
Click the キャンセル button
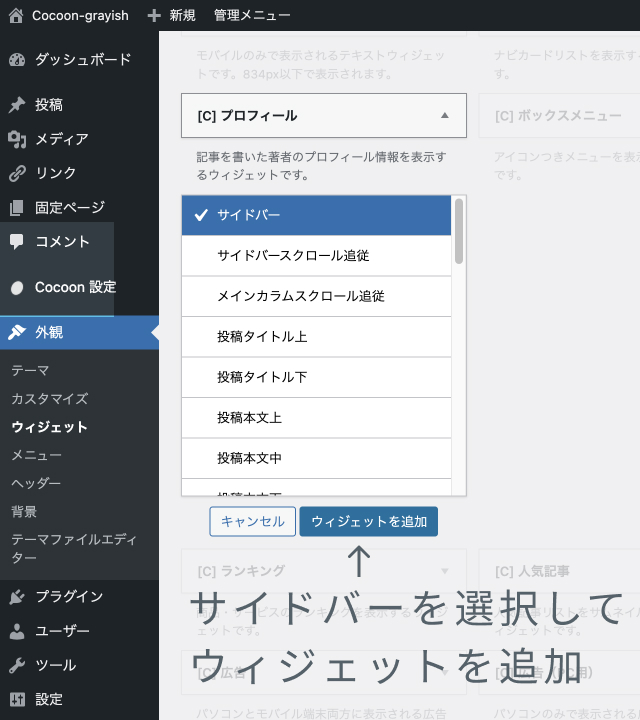pos(253,522)
